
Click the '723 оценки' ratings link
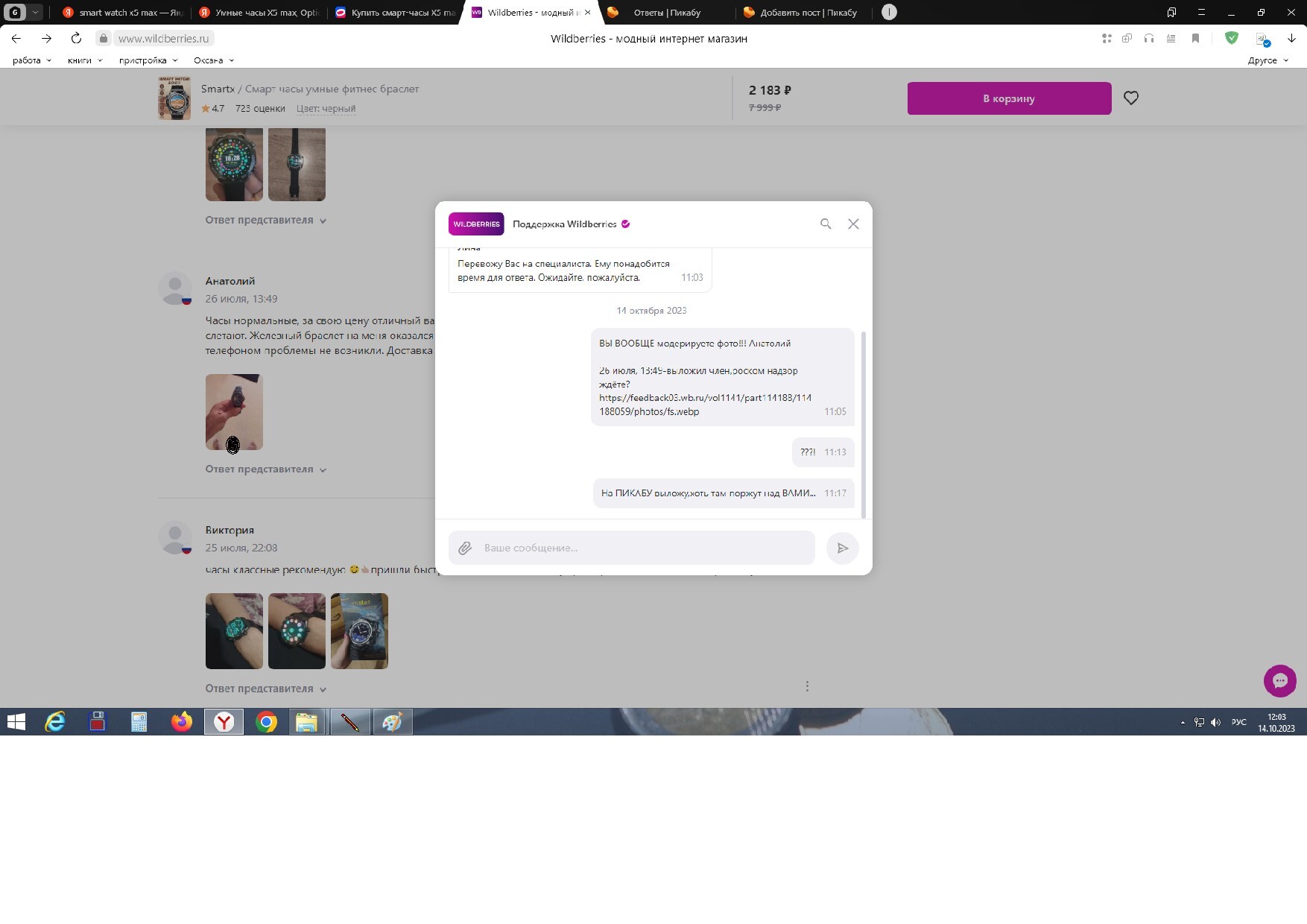[260, 109]
